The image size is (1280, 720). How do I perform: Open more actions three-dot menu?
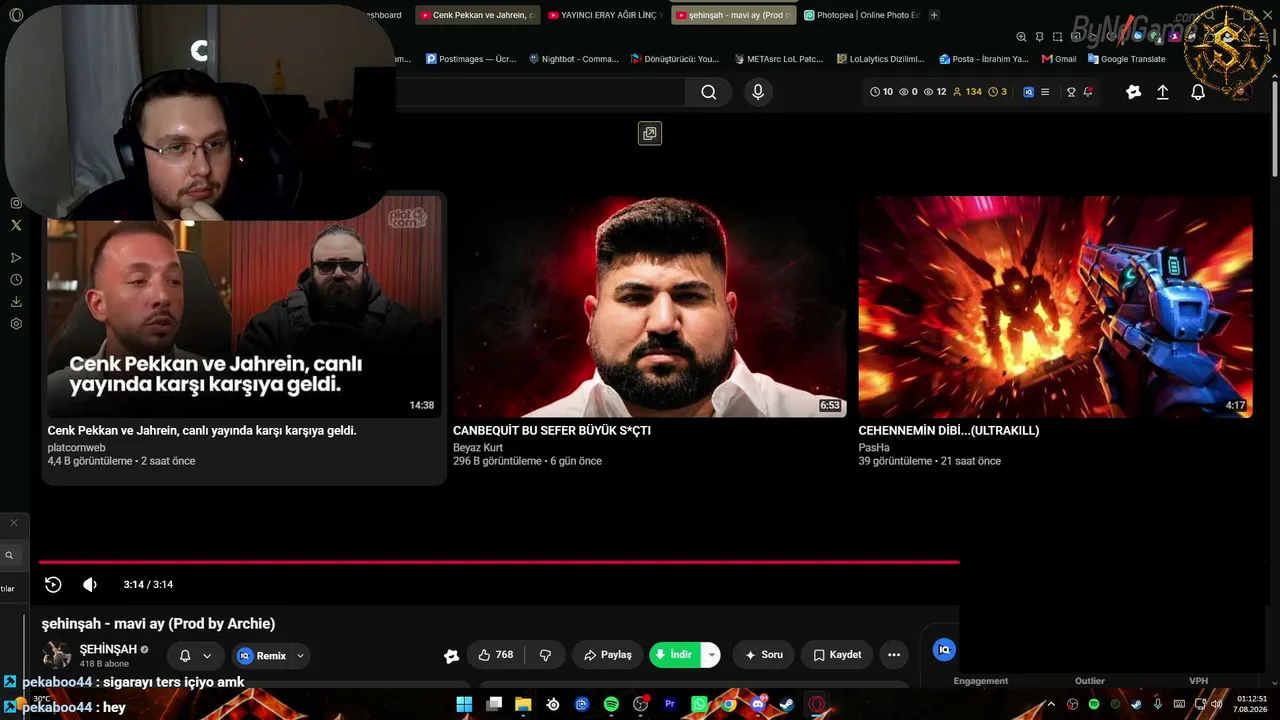894,655
